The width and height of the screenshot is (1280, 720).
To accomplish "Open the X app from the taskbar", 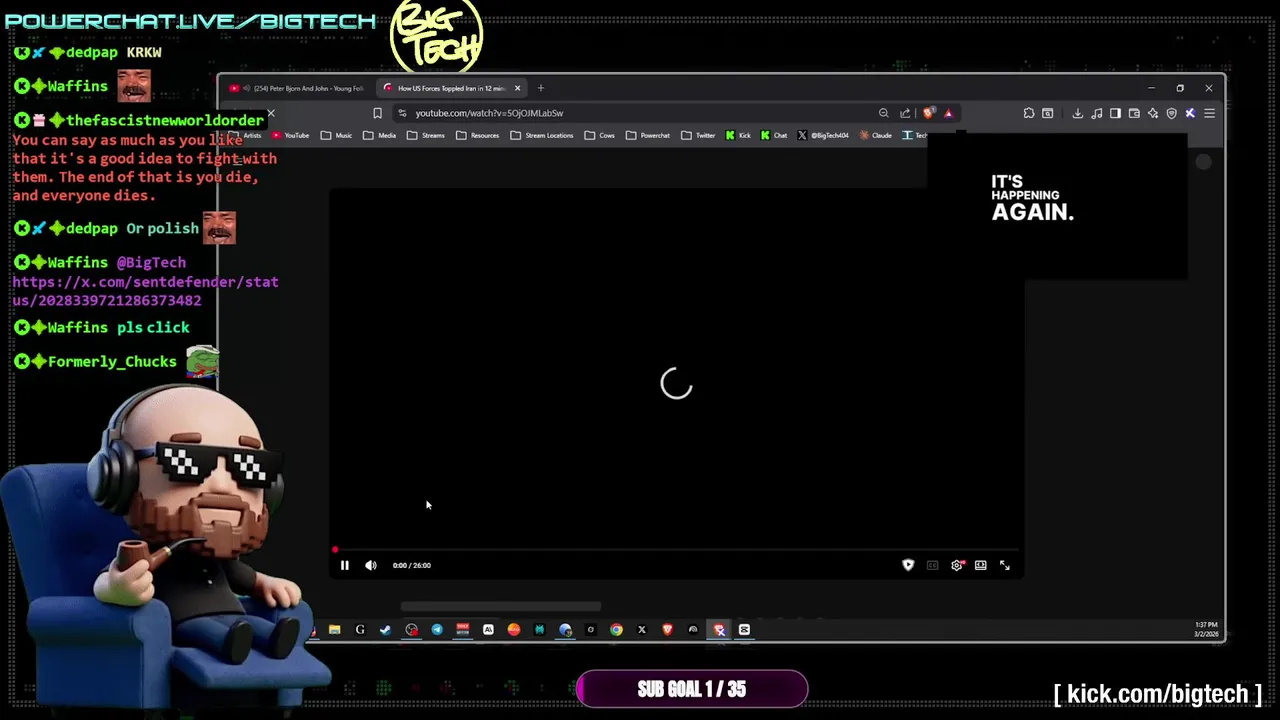I will (x=642, y=629).
